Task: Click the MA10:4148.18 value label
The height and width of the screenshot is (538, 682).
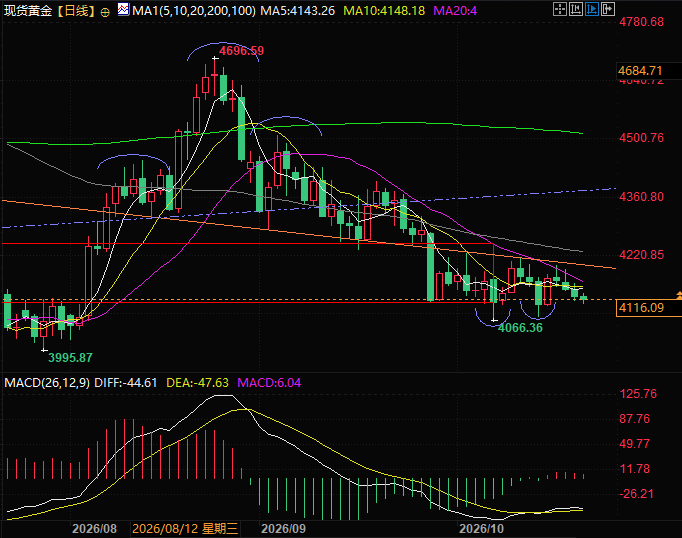Action: pos(384,10)
